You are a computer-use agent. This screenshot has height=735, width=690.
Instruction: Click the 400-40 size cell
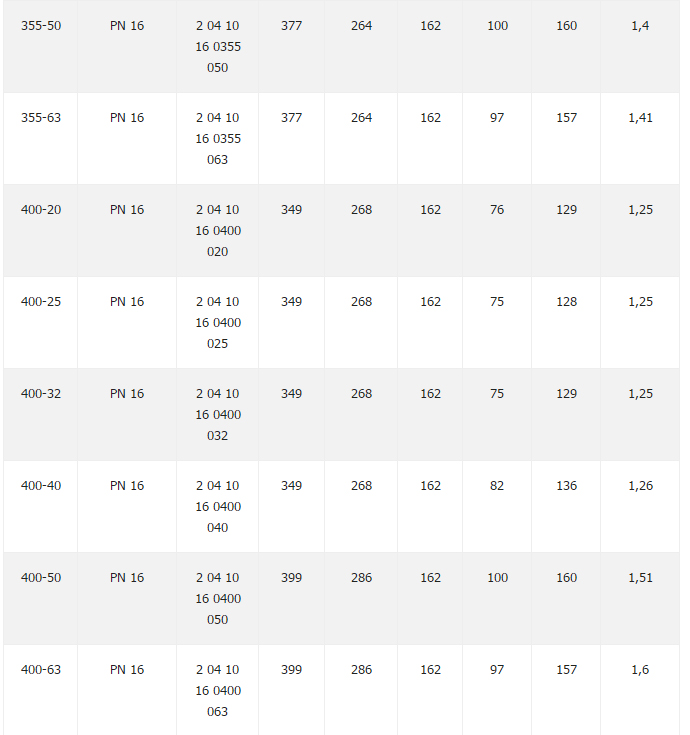pos(41,486)
